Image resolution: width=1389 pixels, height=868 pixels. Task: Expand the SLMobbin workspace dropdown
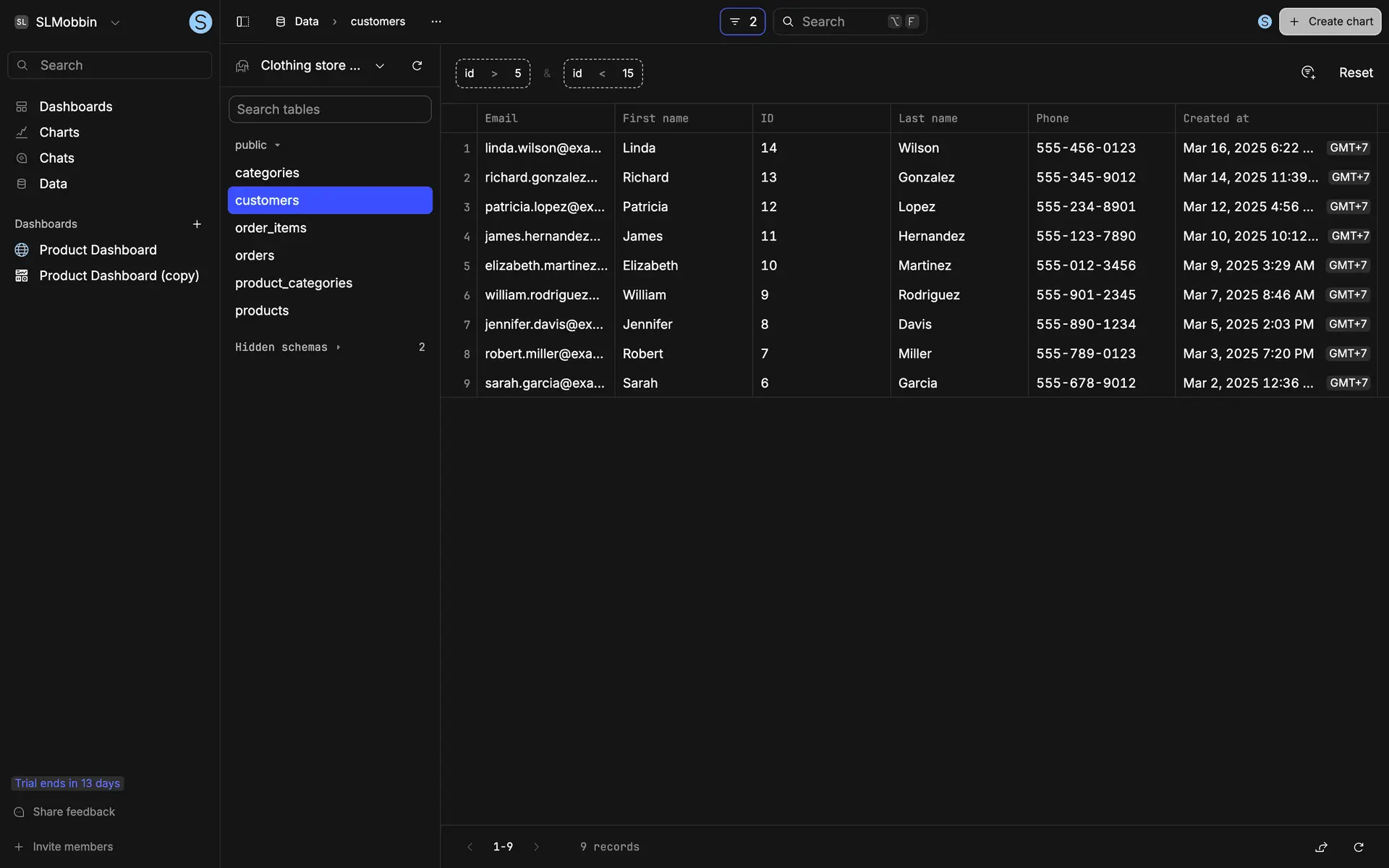click(x=115, y=22)
